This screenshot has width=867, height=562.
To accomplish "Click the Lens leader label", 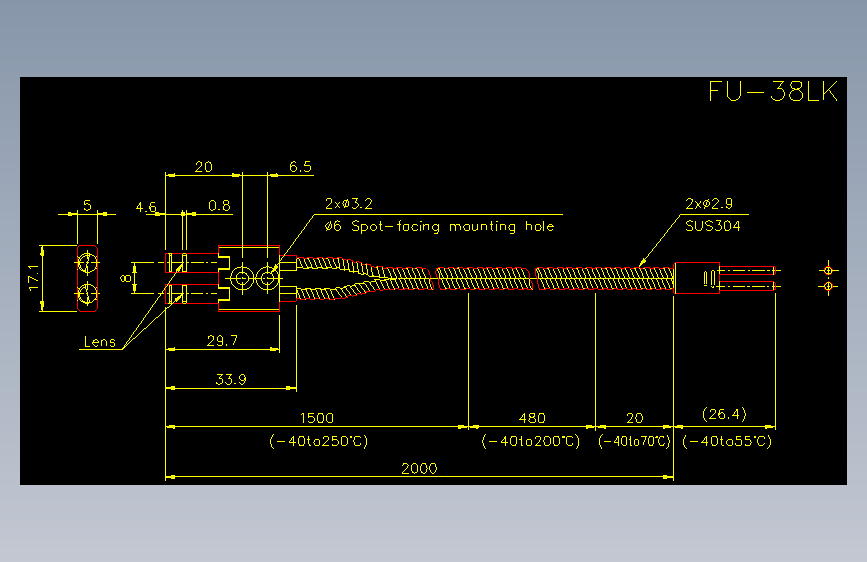I will pyautogui.click(x=100, y=342).
